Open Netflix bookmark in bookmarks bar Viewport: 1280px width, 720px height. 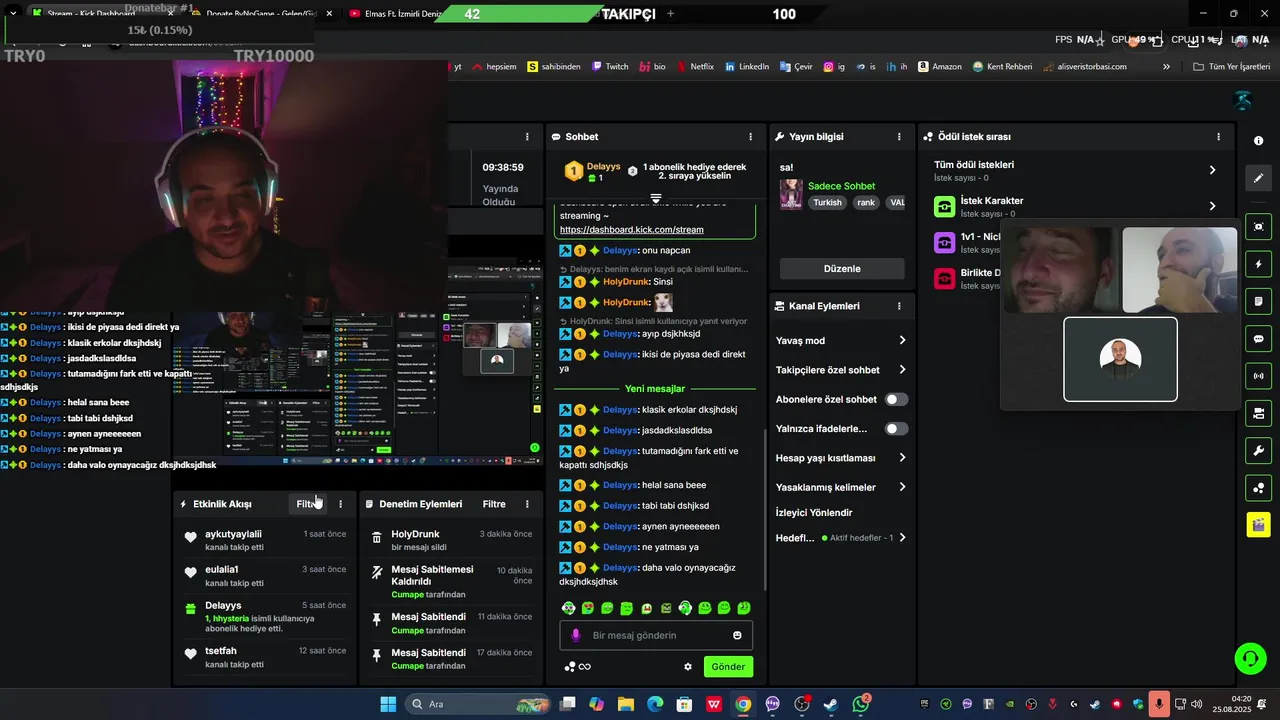click(695, 67)
